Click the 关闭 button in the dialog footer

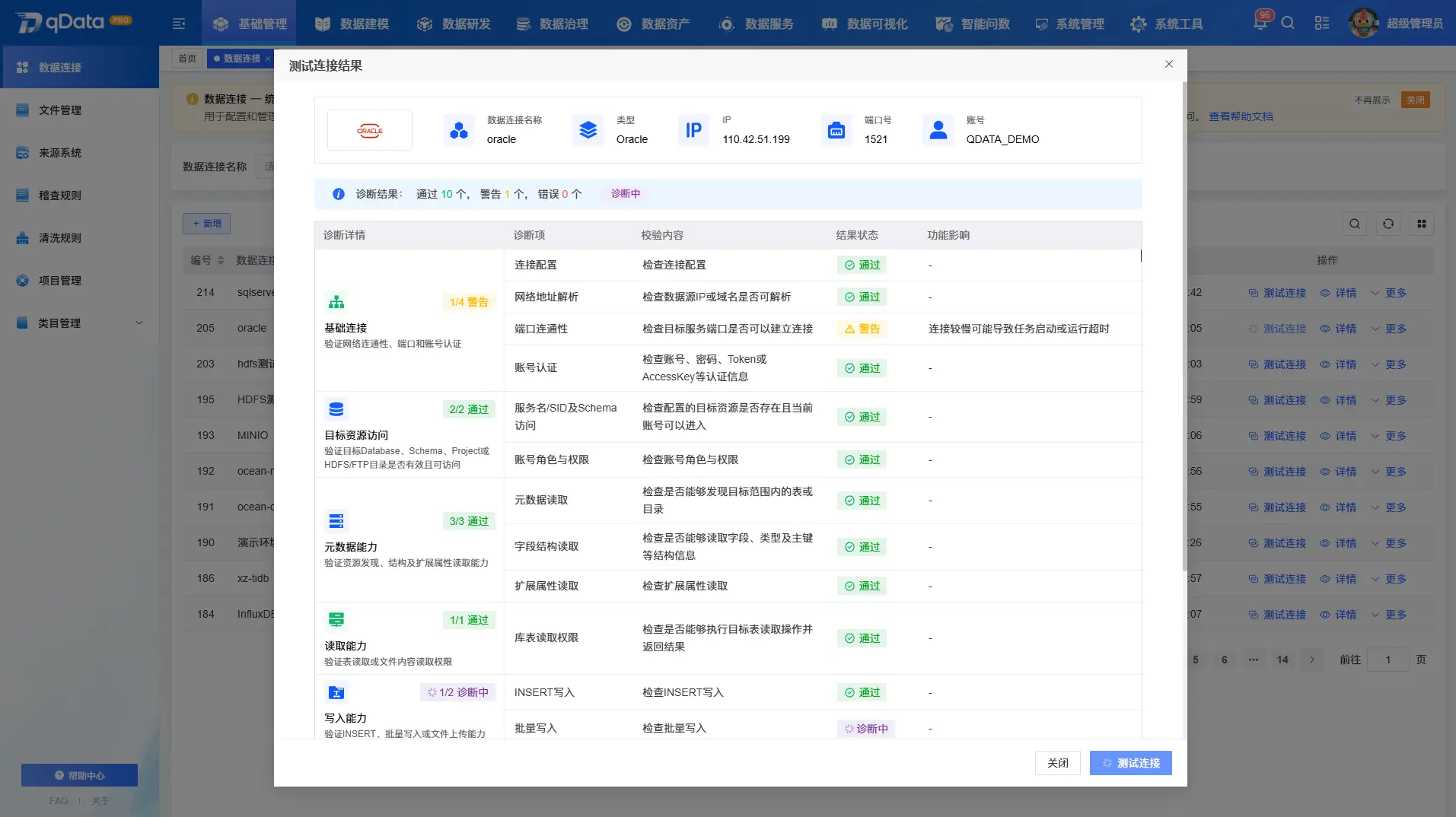point(1058,763)
